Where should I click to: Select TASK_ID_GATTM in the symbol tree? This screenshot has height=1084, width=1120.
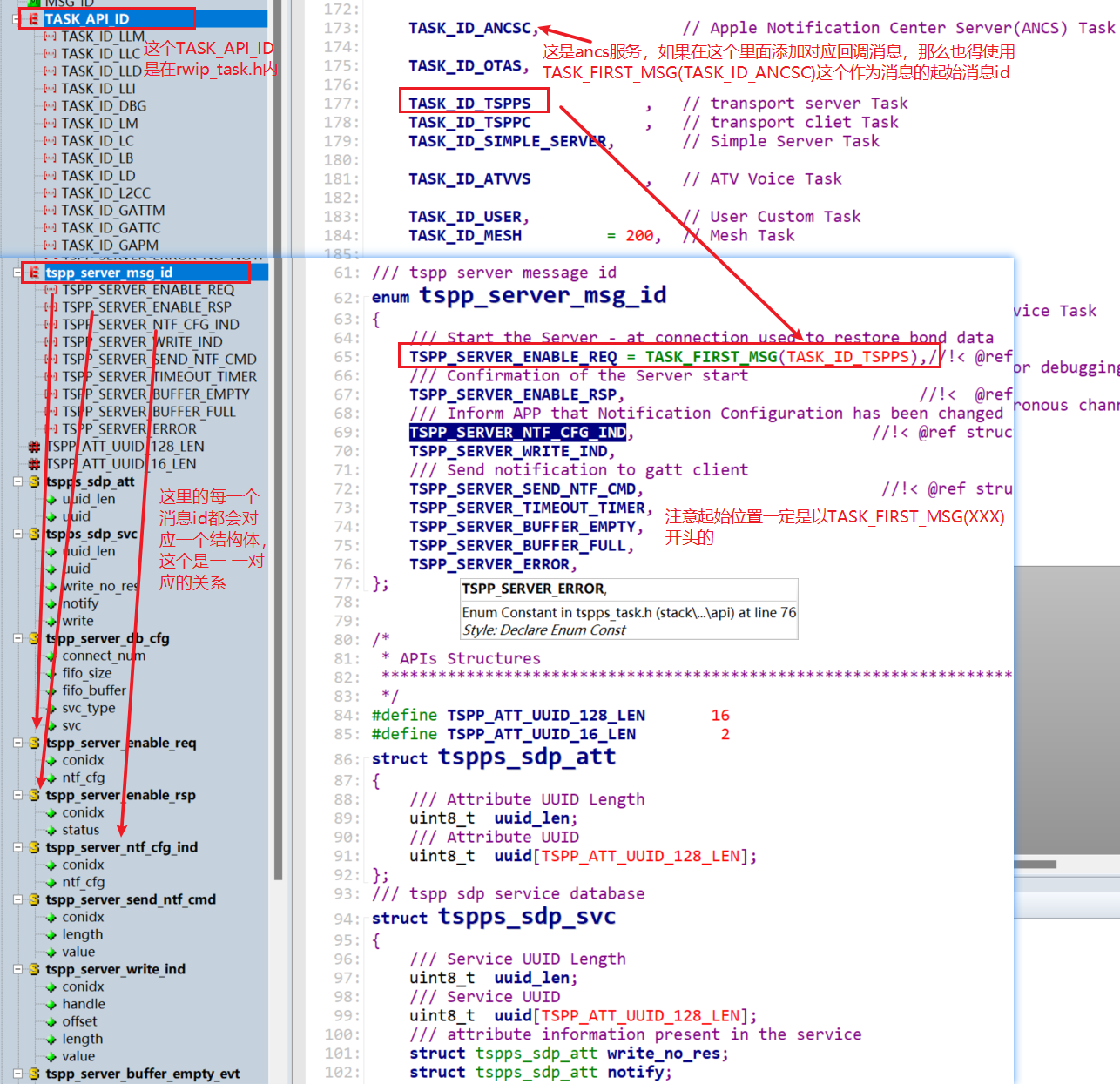[x=113, y=211]
